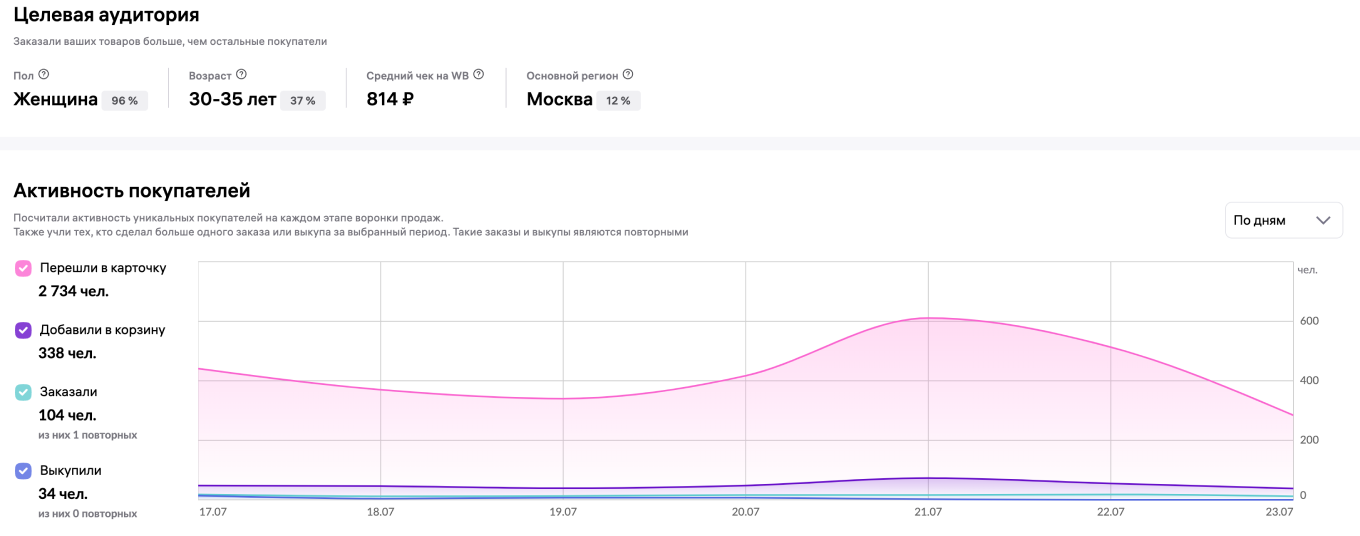
Task: Disable the Заказали series checkbox
Action: coord(23,392)
